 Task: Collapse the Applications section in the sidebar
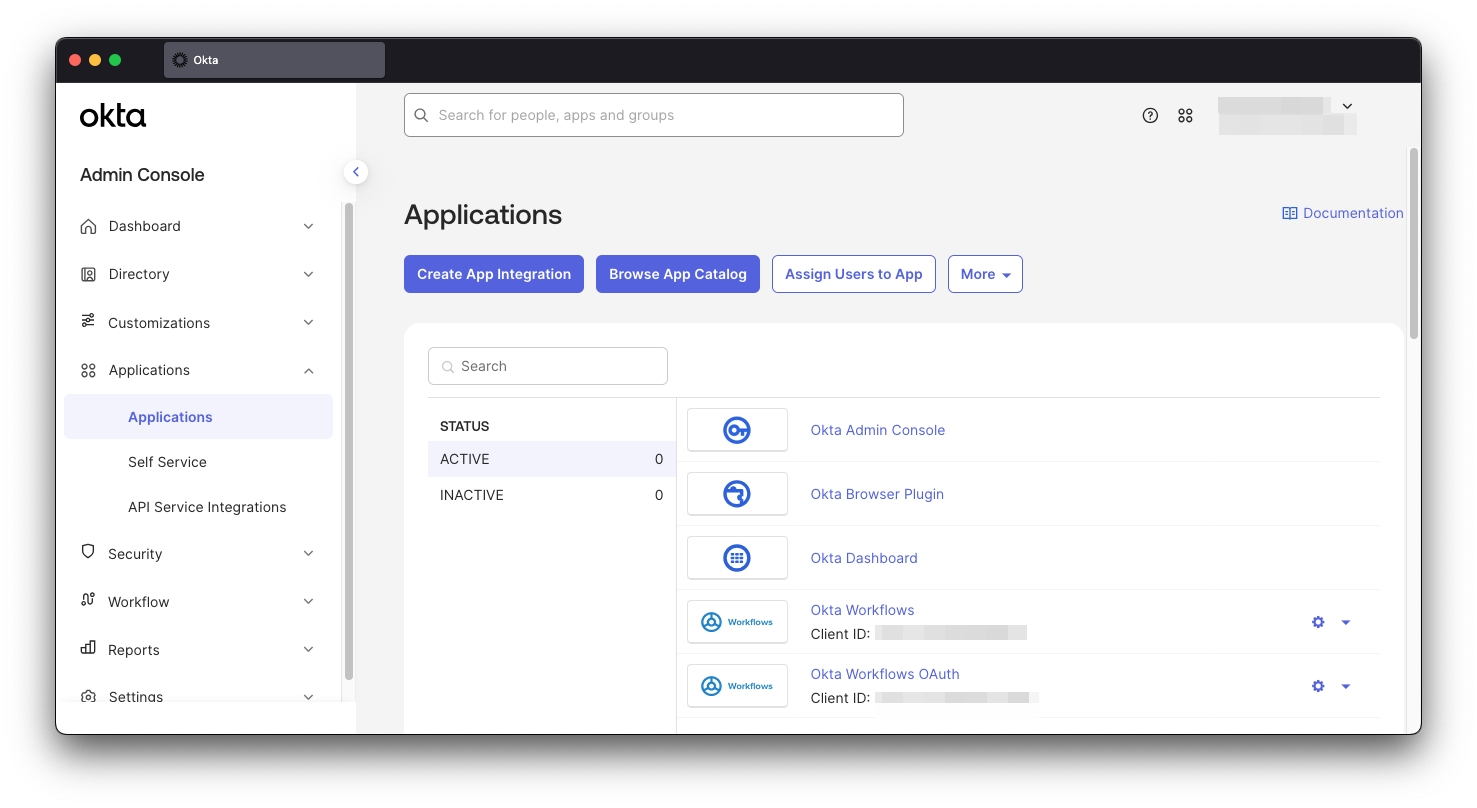coord(309,370)
